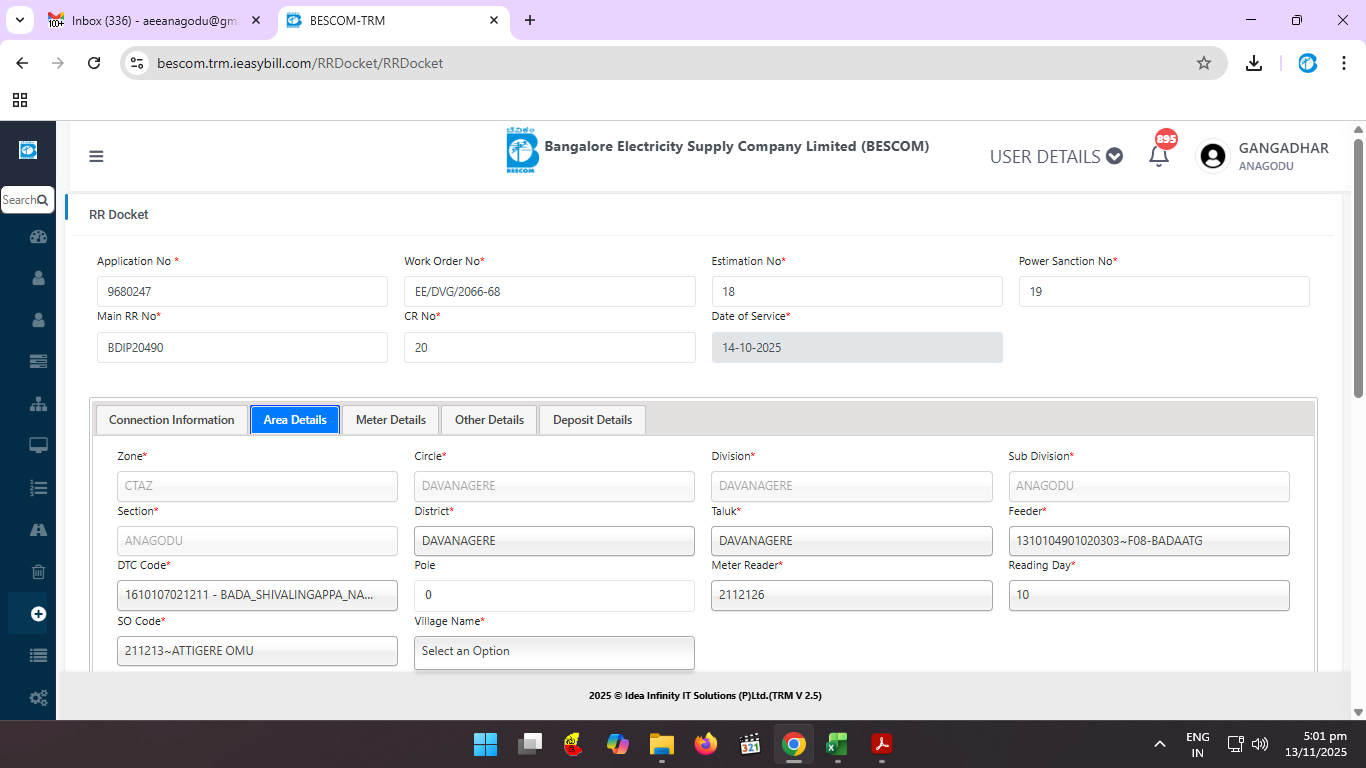Switch to the Meter Details tab
The height and width of the screenshot is (768, 1366).
[x=390, y=420]
